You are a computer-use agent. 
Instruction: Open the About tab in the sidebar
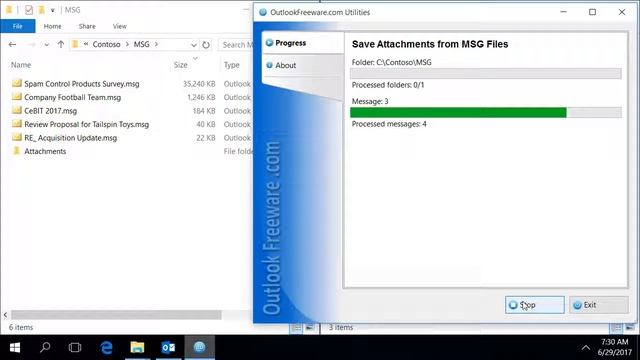302,65
